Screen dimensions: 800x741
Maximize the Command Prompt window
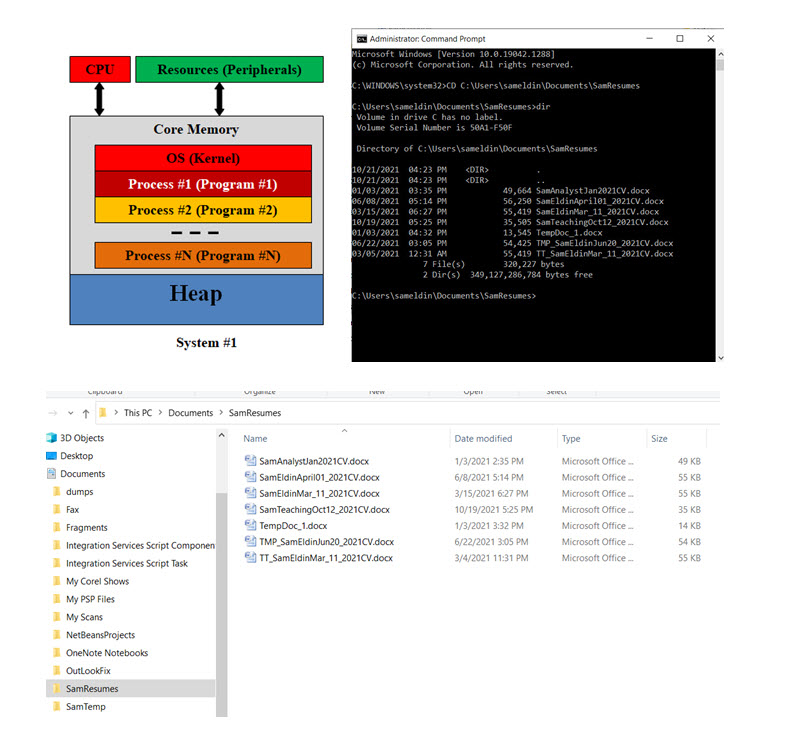point(680,38)
